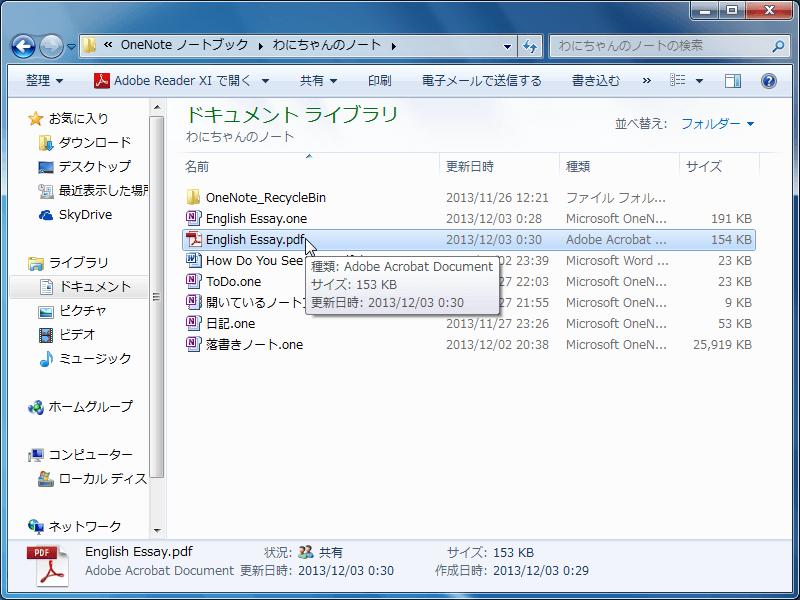Viewport: 800px width, 600px height.
Task: Click the refresh button beside address bar
Action: (x=530, y=46)
